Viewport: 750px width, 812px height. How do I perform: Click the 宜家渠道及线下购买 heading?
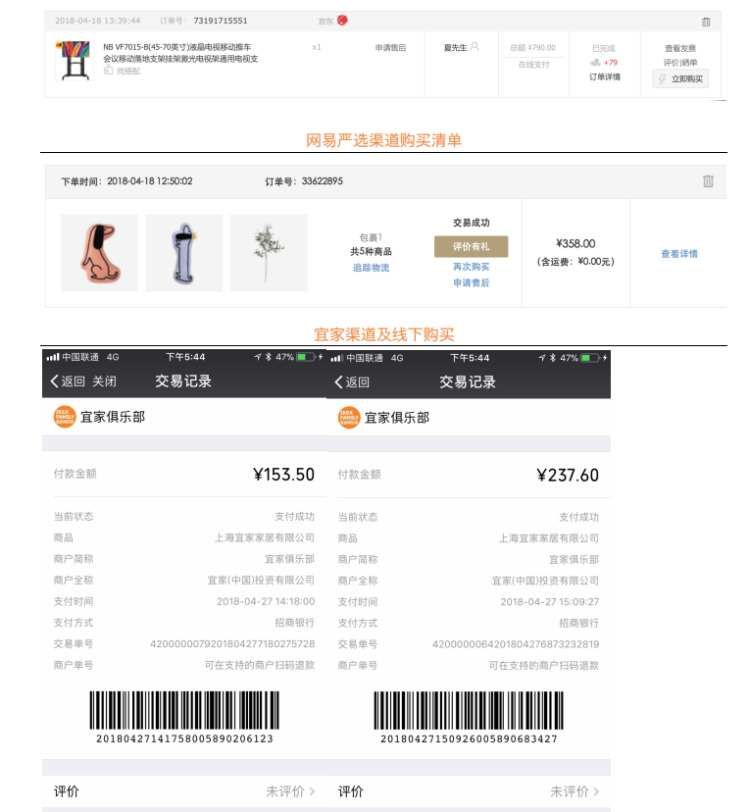384,334
